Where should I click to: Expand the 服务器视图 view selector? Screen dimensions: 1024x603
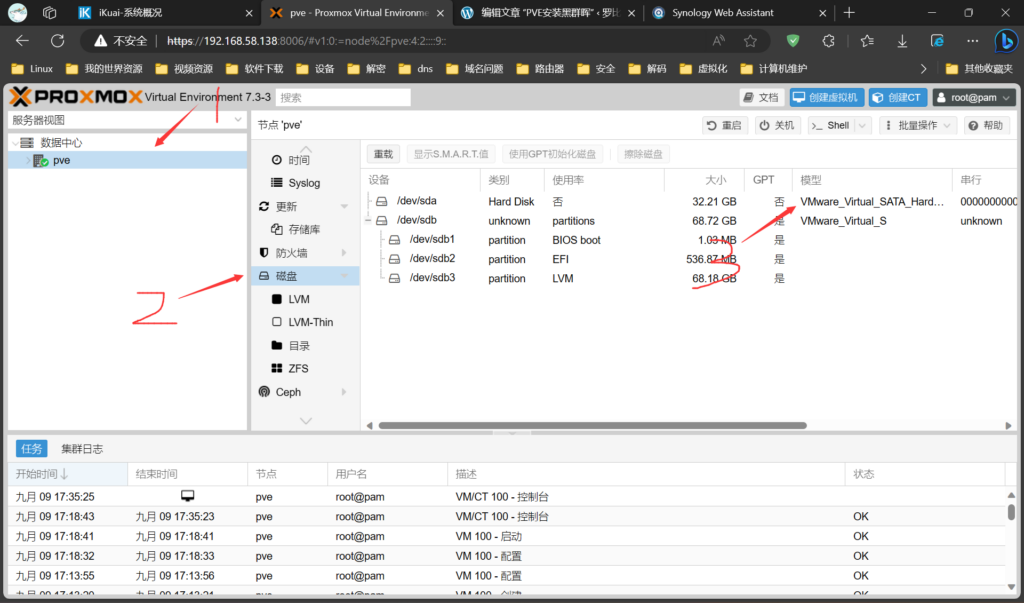(x=126, y=120)
